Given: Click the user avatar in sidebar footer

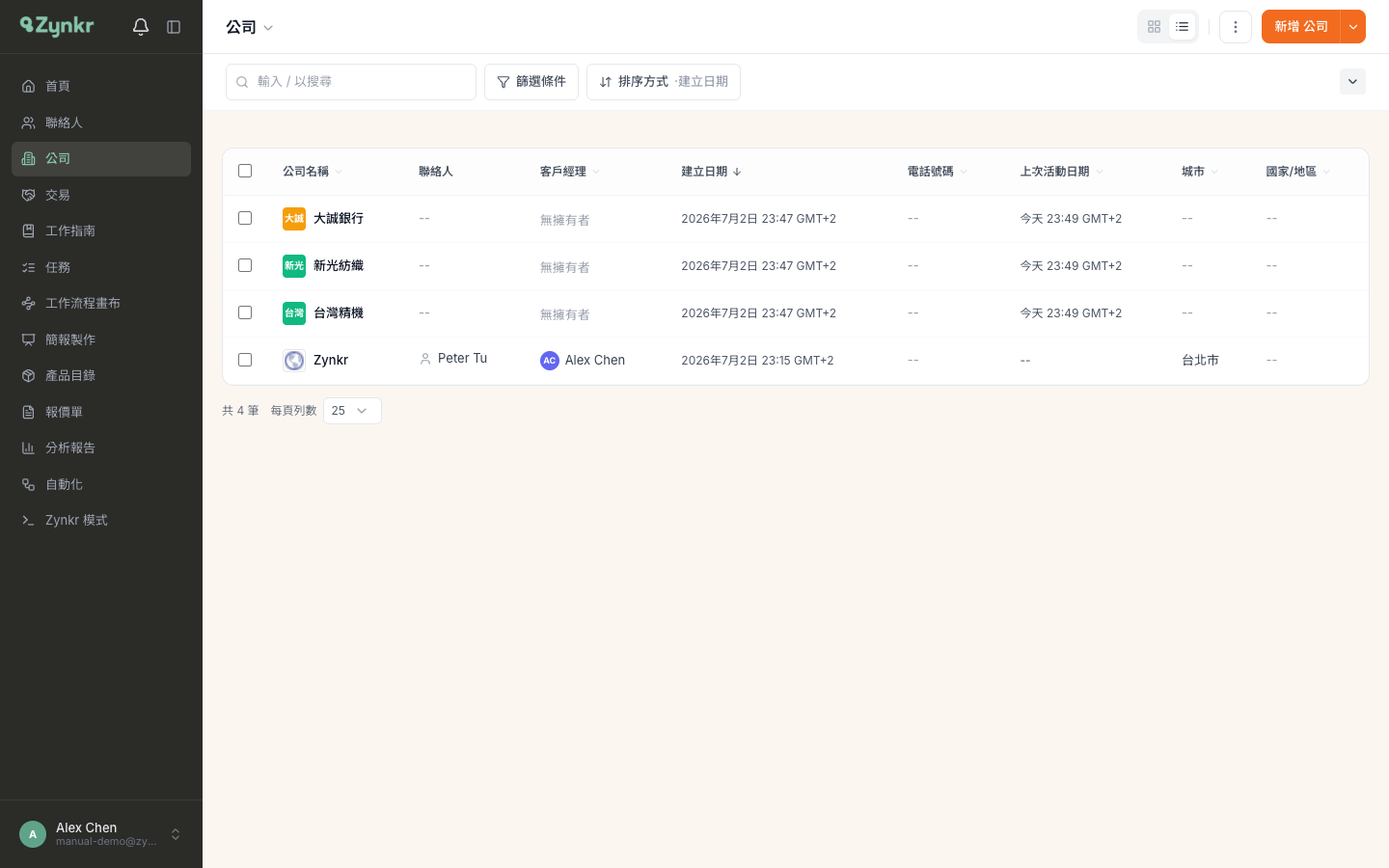Looking at the screenshot, I should pos(33,834).
